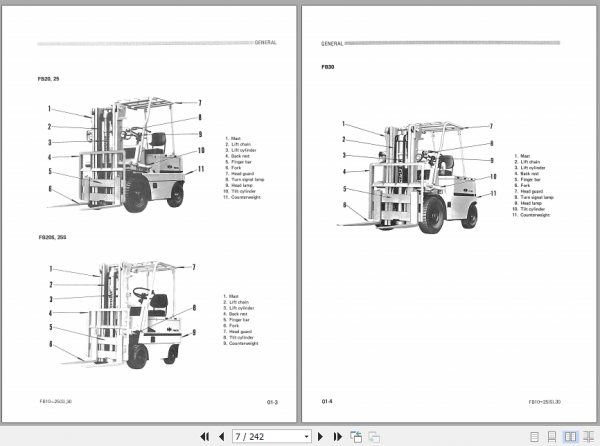Toggle two-page side-by-side view

click(570, 436)
